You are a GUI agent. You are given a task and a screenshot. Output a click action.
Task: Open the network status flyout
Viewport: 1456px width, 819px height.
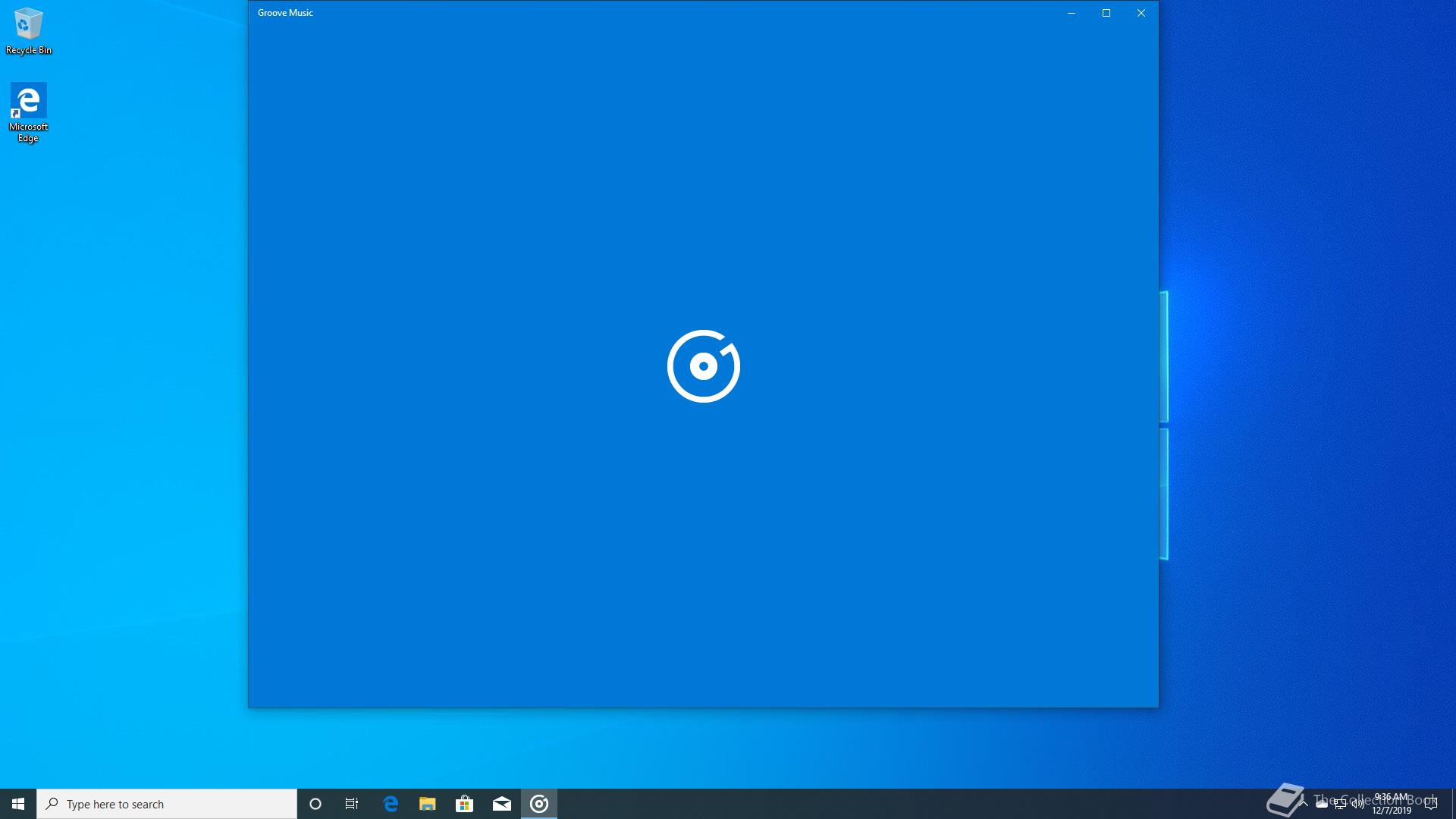click(x=1340, y=804)
